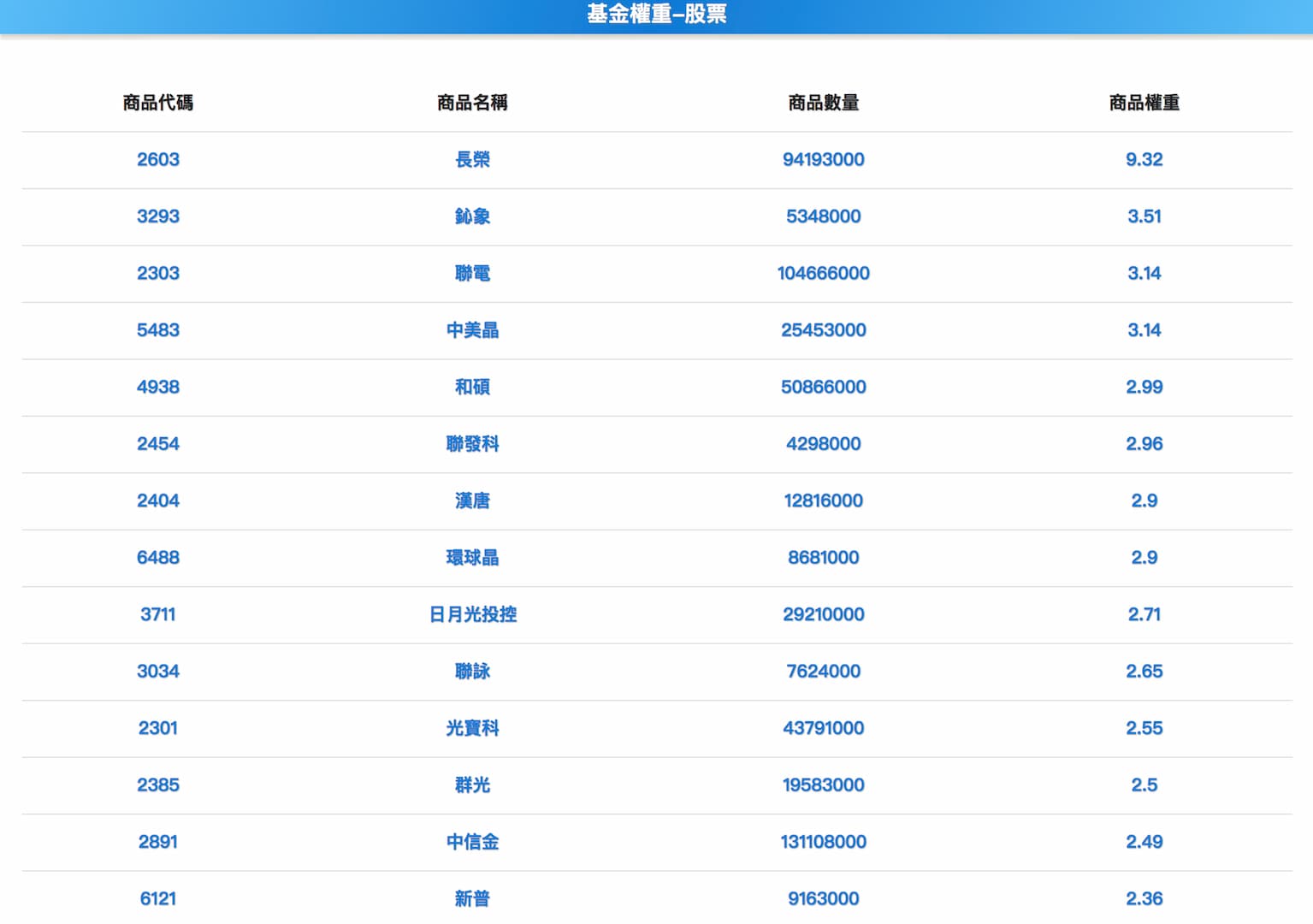Screen dimensions: 1313x924
Task: Click the 商品代碼 column header
Action: tap(158, 103)
